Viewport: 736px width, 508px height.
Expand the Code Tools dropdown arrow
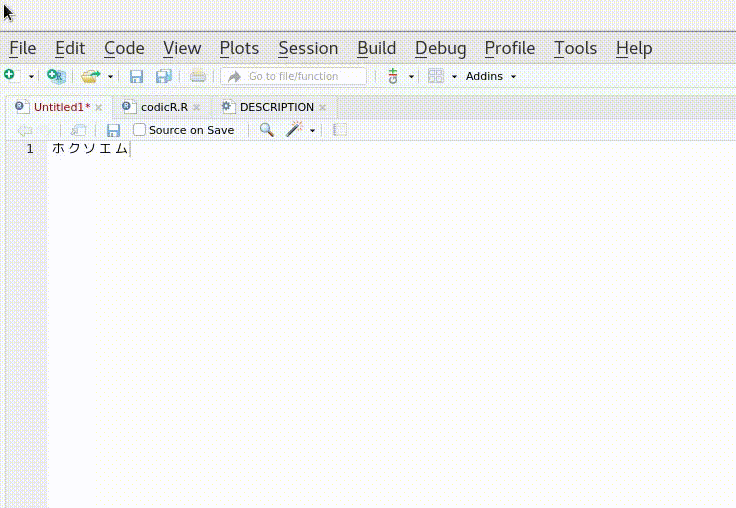pos(312,131)
